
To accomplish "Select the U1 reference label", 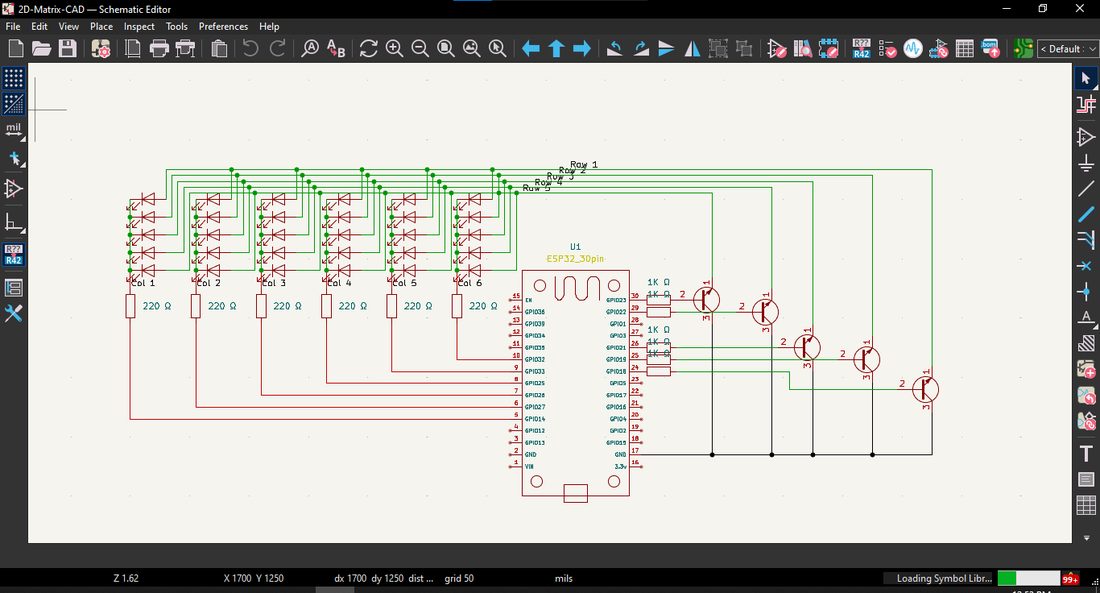I will [x=575, y=246].
